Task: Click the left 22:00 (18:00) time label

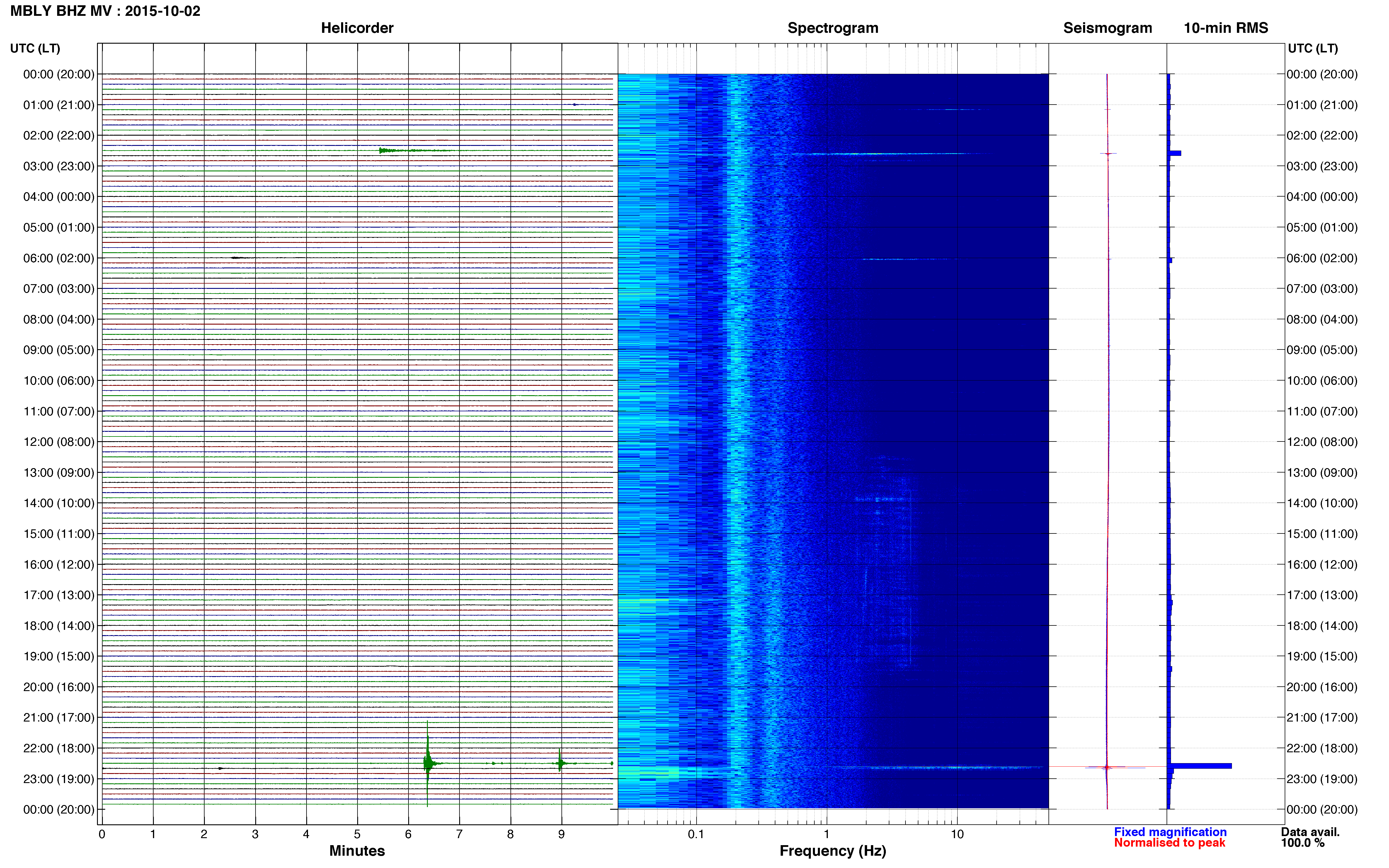Action: (x=59, y=748)
